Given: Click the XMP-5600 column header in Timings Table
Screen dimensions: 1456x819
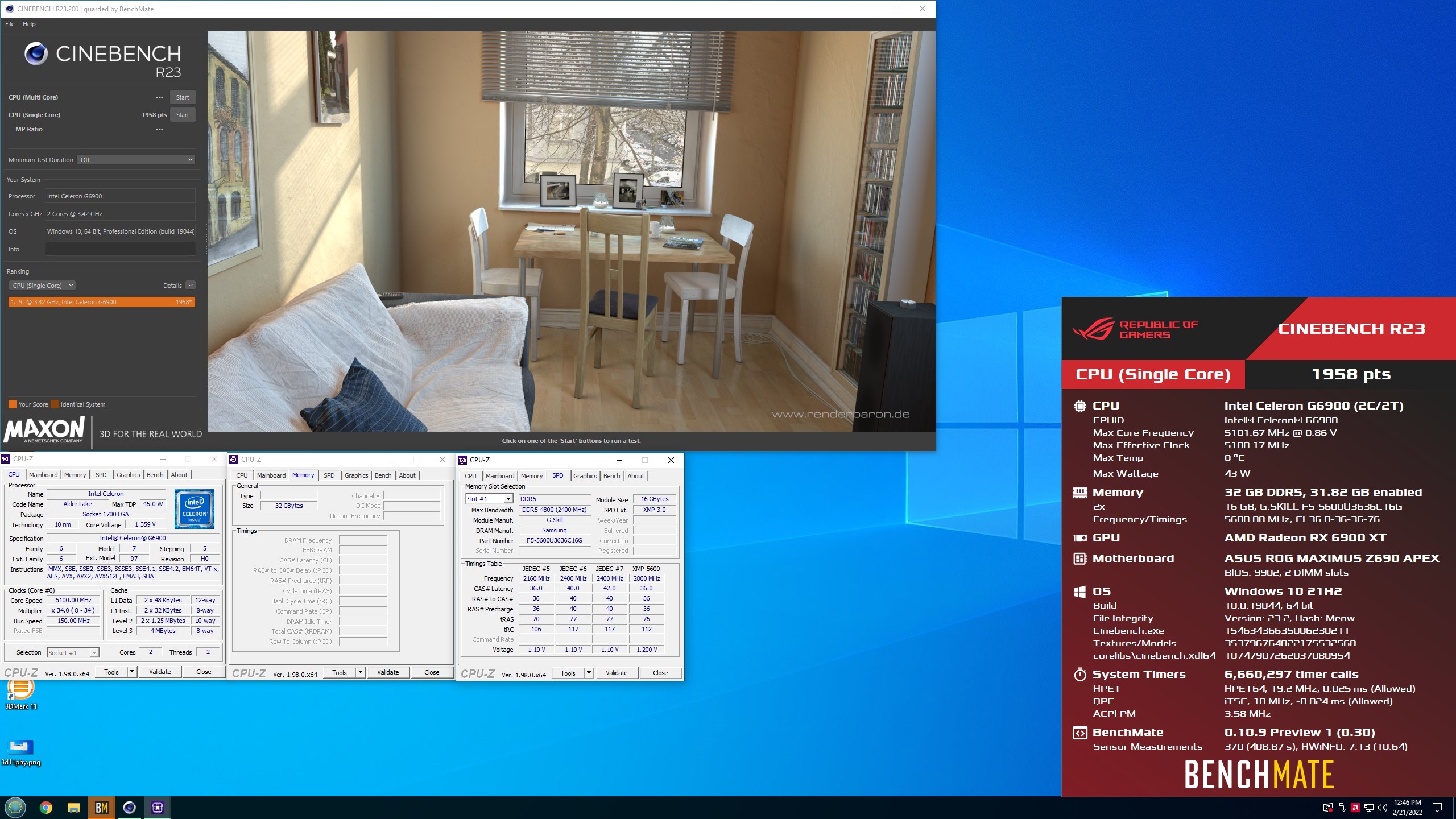Looking at the screenshot, I should tap(646, 569).
